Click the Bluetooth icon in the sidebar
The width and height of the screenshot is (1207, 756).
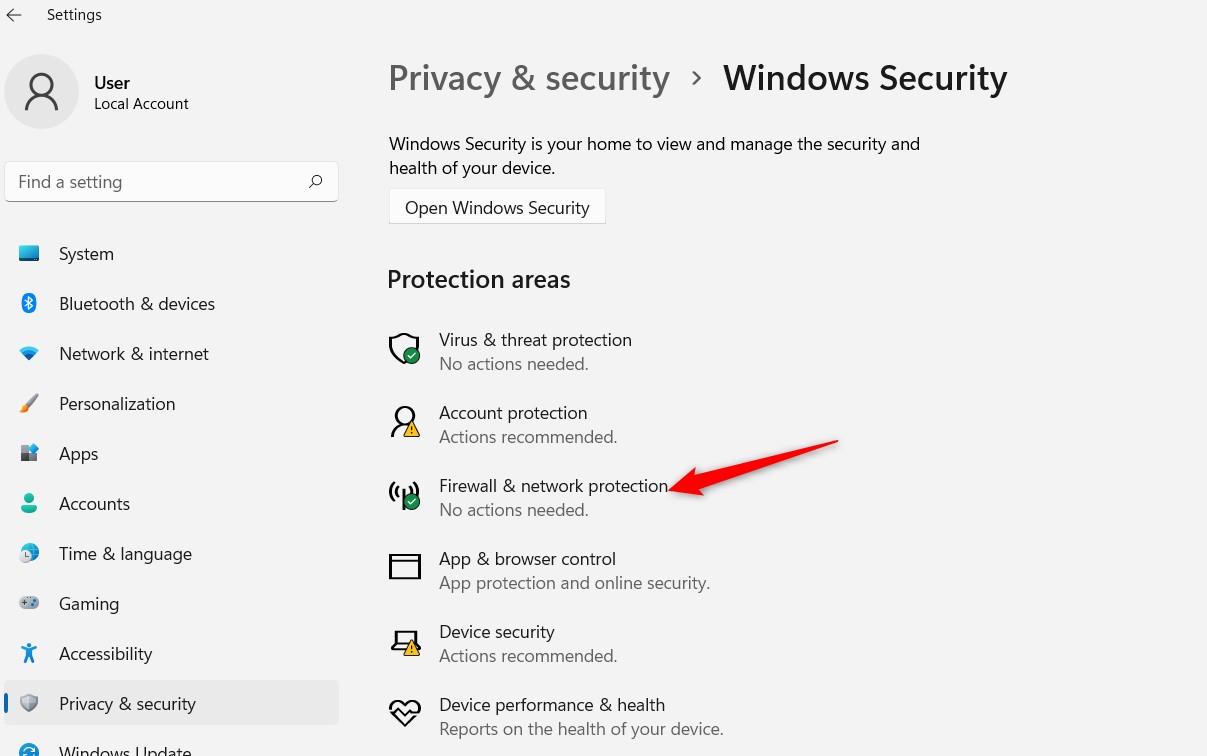point(30,303)
